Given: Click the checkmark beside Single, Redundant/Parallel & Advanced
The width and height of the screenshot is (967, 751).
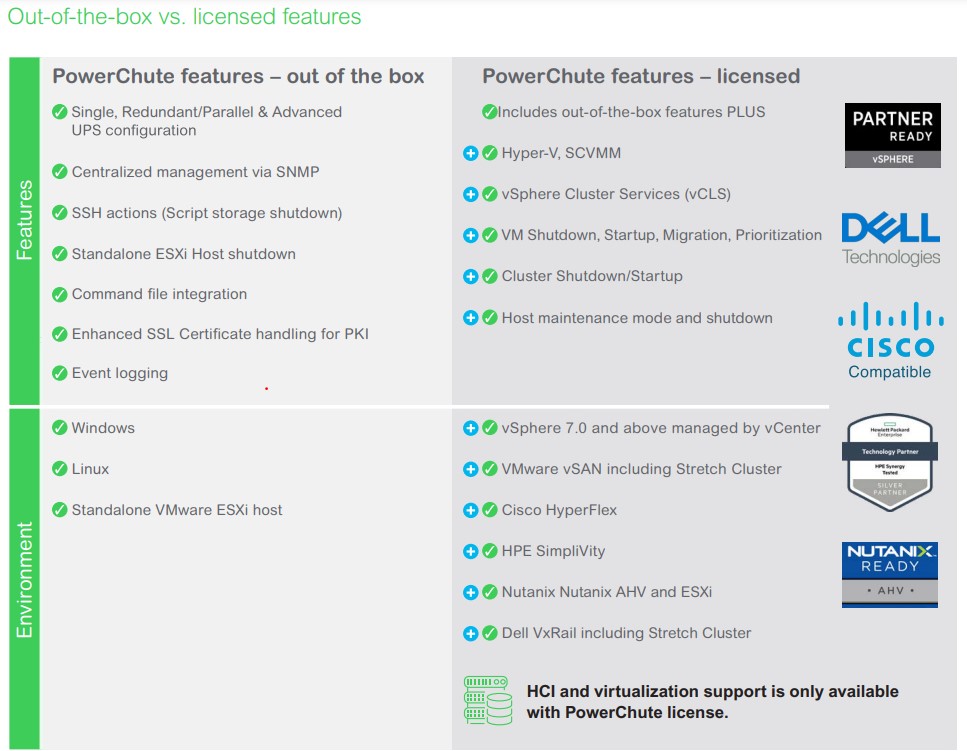Looking at the screenshot, I should click(x=60, y=112).
